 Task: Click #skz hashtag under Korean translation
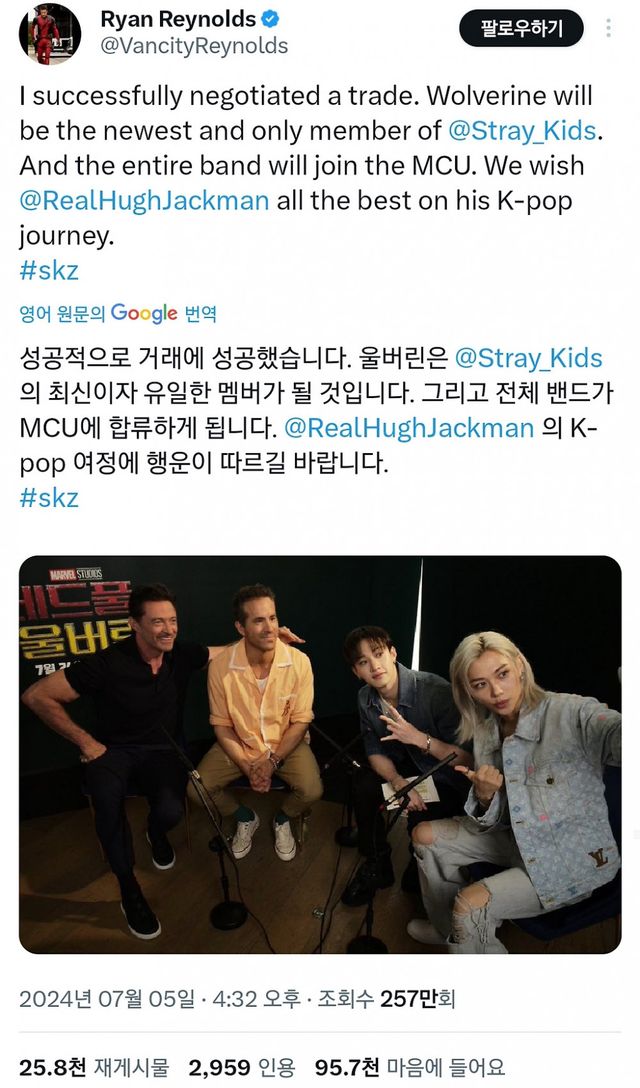(x=49, y=498)
